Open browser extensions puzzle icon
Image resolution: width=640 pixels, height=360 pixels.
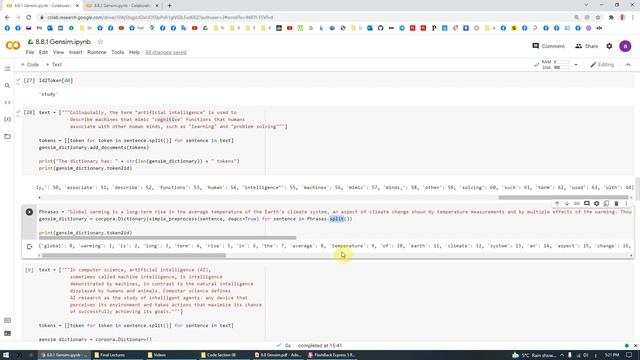click(x=611, y=18)
